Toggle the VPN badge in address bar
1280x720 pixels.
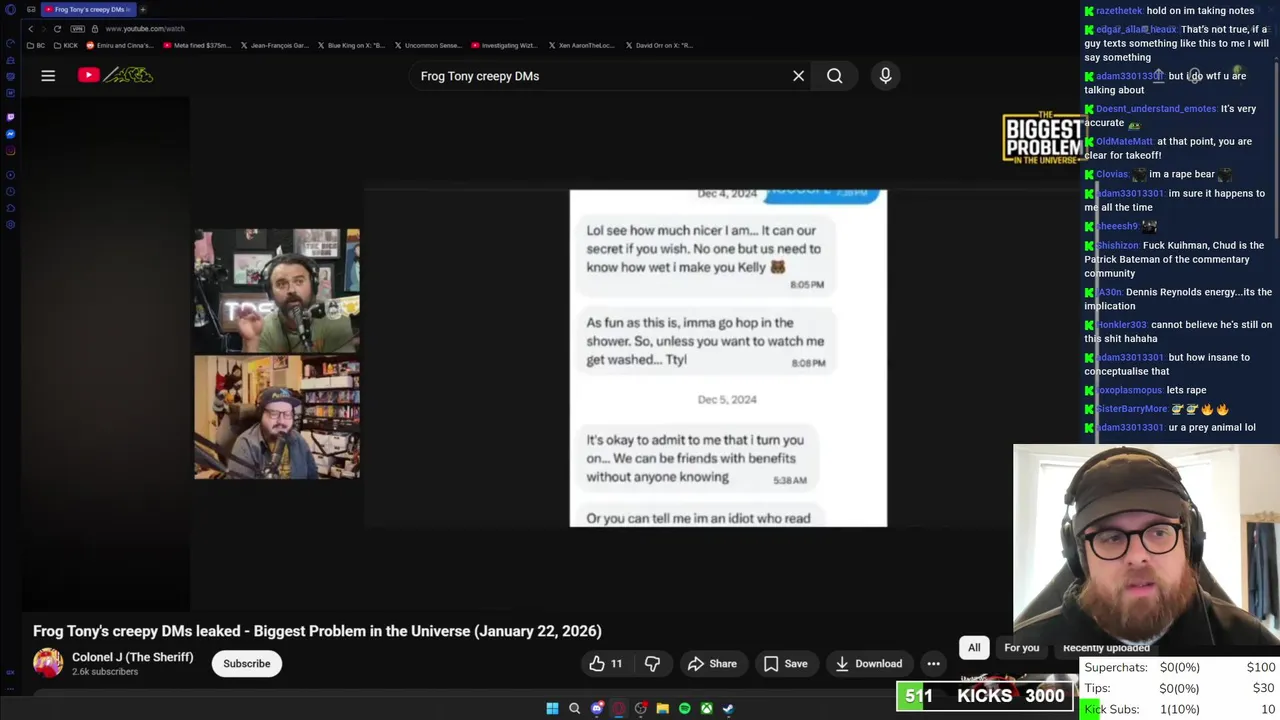pos(77,29)
